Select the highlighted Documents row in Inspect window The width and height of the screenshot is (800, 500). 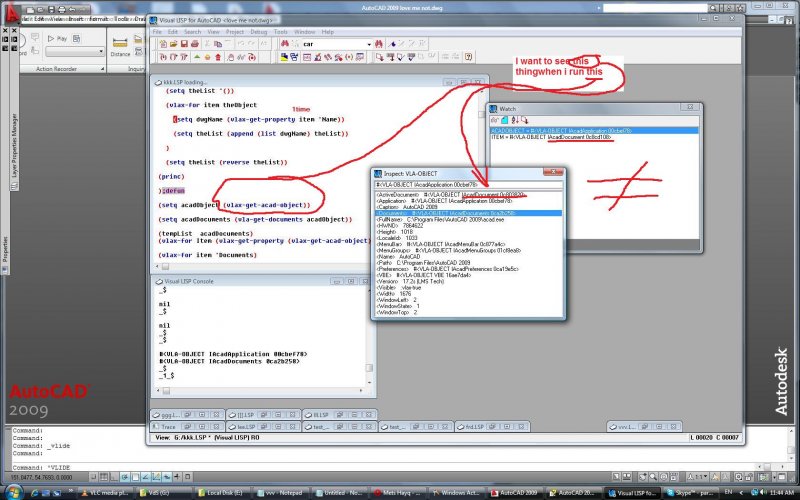point(468,213)
